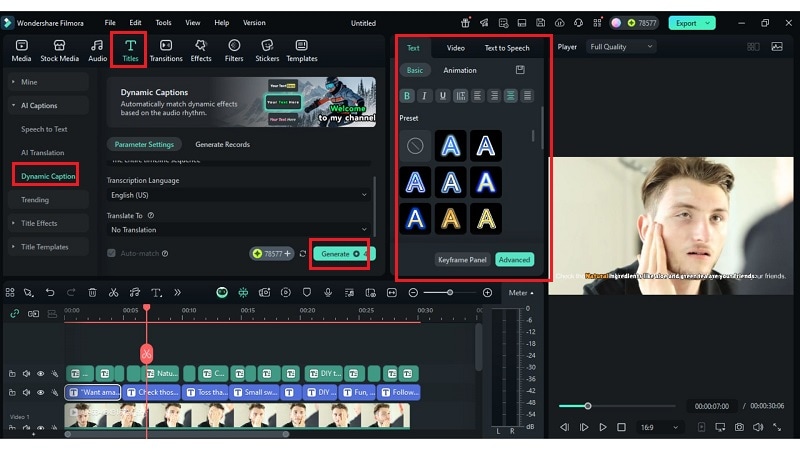The height and width of the screenshot is (450, 800).
Task: Click the Advanced button
Action: (x=514, y=260)
